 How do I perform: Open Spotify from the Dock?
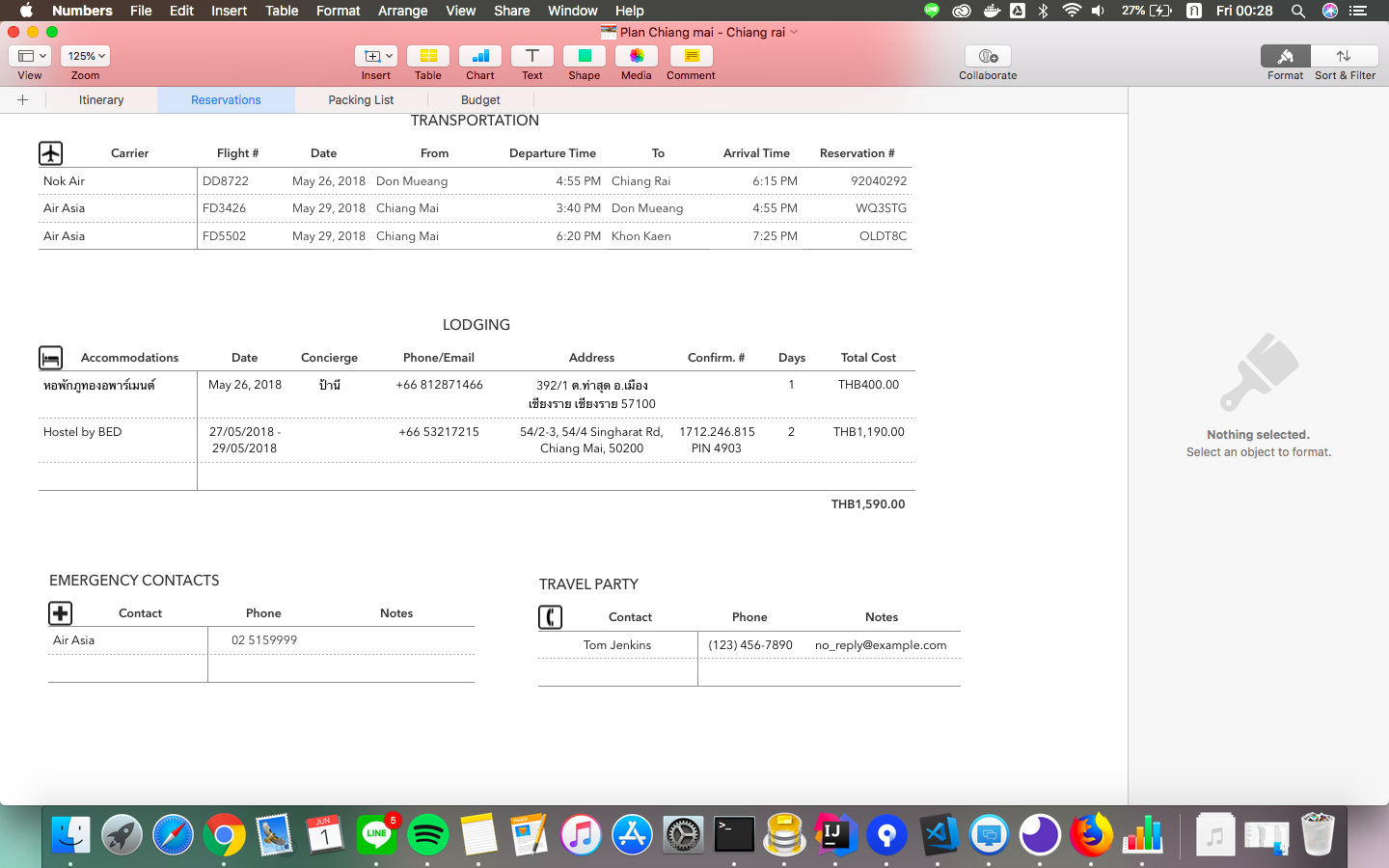[427, 835]
